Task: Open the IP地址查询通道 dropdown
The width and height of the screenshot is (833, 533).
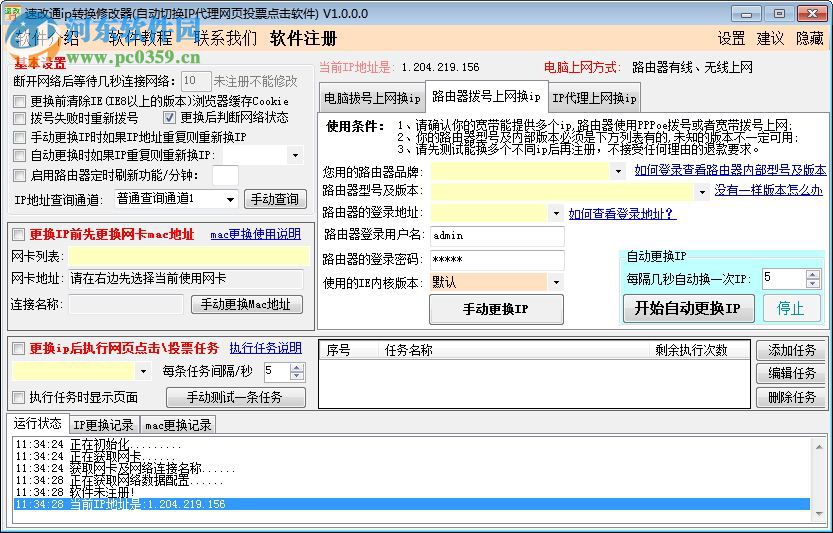Action: (x=230, y=199)
